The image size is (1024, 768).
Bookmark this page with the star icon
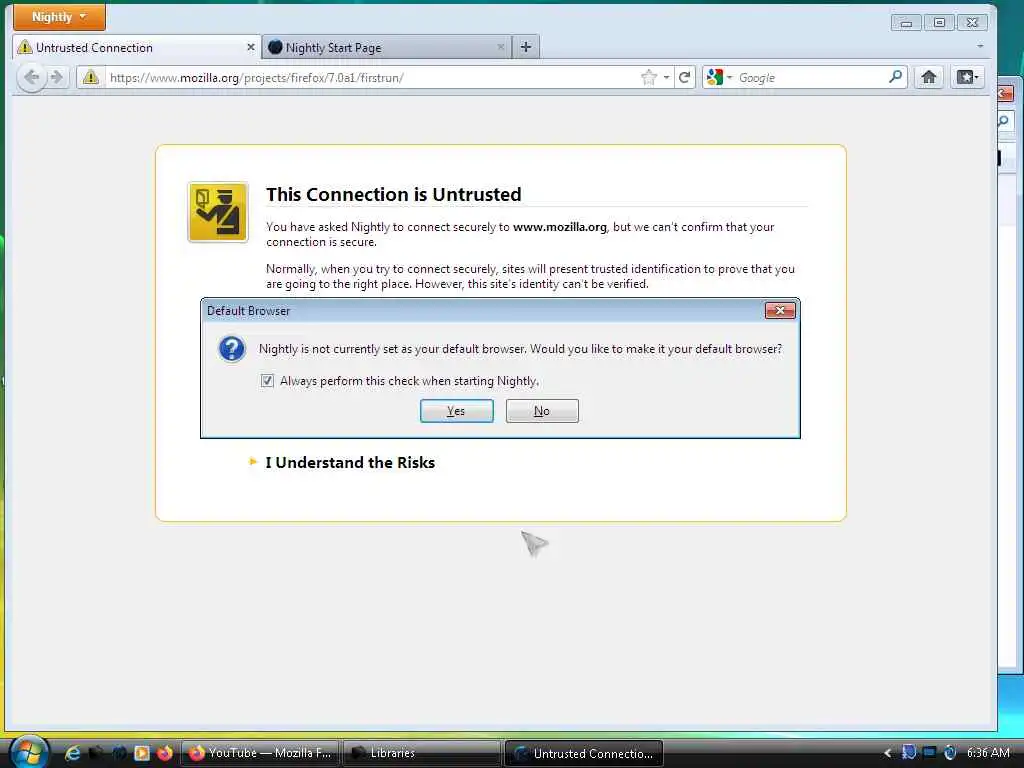point(648,78)
